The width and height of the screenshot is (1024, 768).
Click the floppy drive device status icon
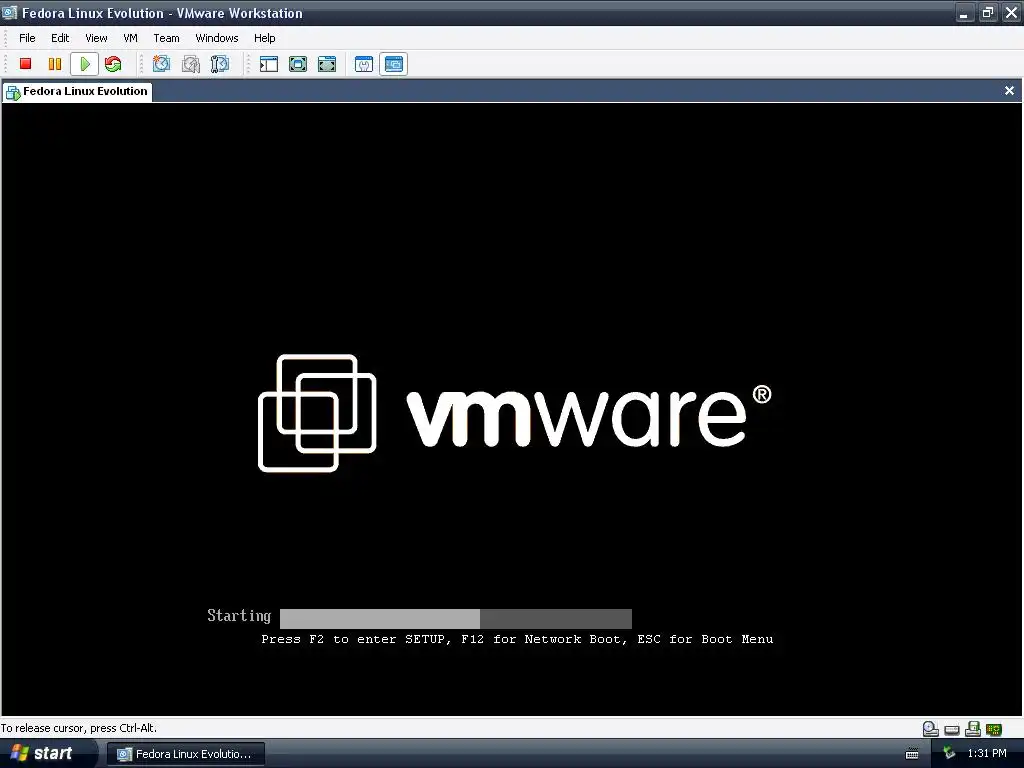(x=972, y=729)
